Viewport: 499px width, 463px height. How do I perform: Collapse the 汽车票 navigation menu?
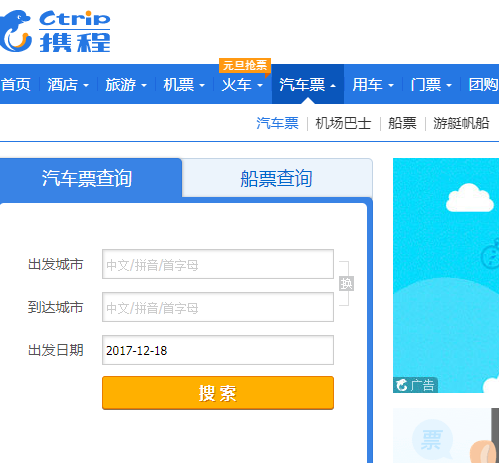click(308, 84)
